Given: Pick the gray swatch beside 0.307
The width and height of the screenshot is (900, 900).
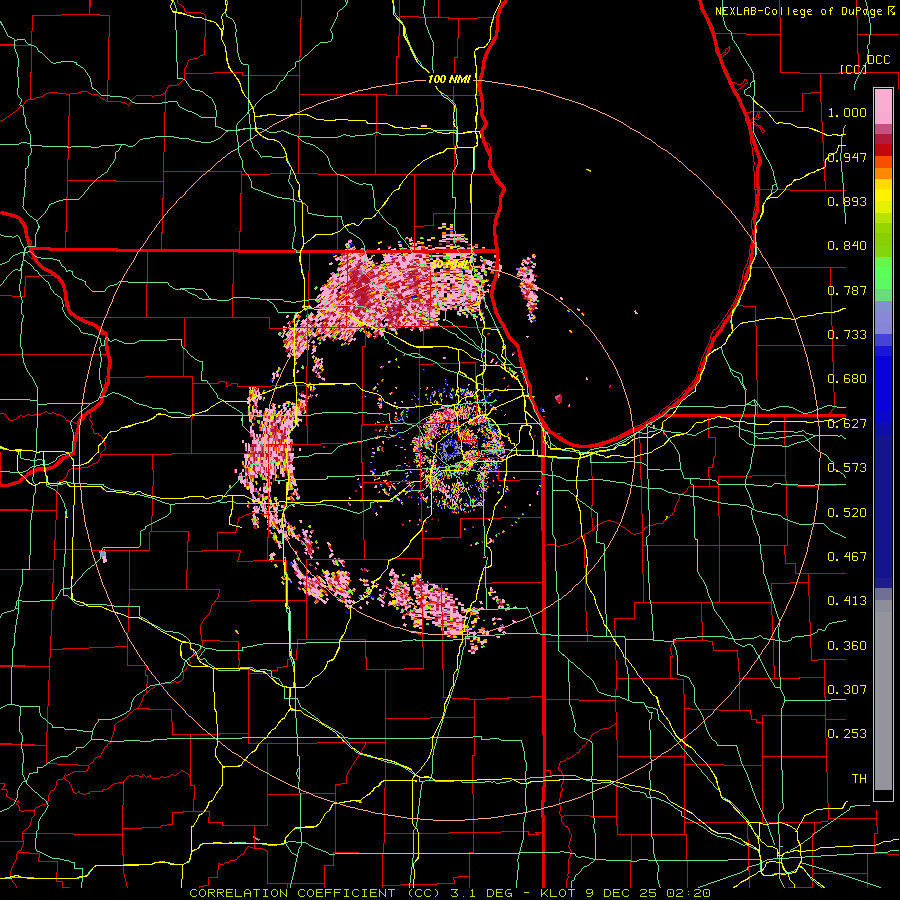Looking at the screenshot, I should coord(883,695).
